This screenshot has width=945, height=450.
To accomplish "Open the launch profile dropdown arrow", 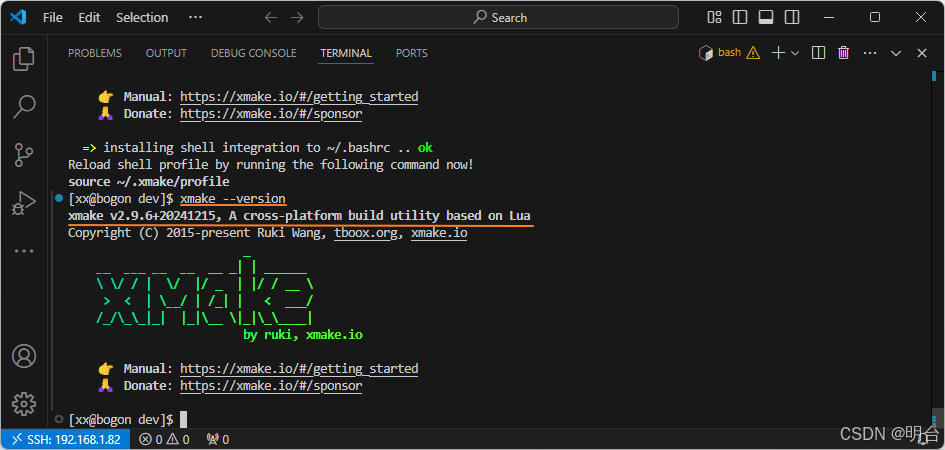I will pyautogui.click(x=794, y=53).
